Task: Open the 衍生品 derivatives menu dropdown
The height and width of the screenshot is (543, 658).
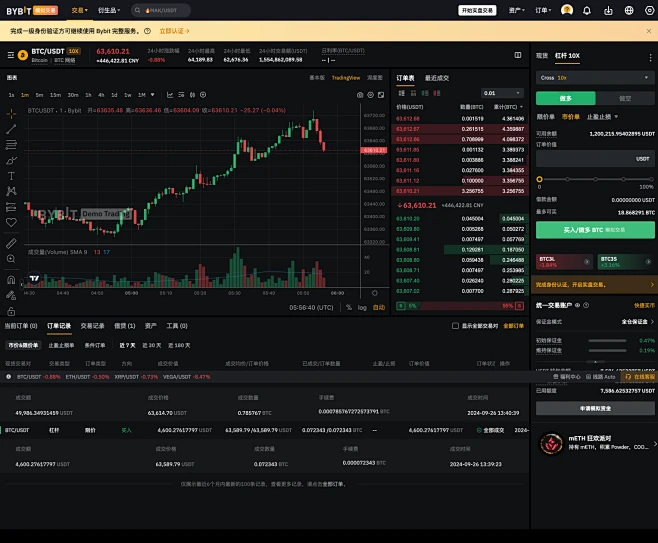Action: click(x=109, y=10)
